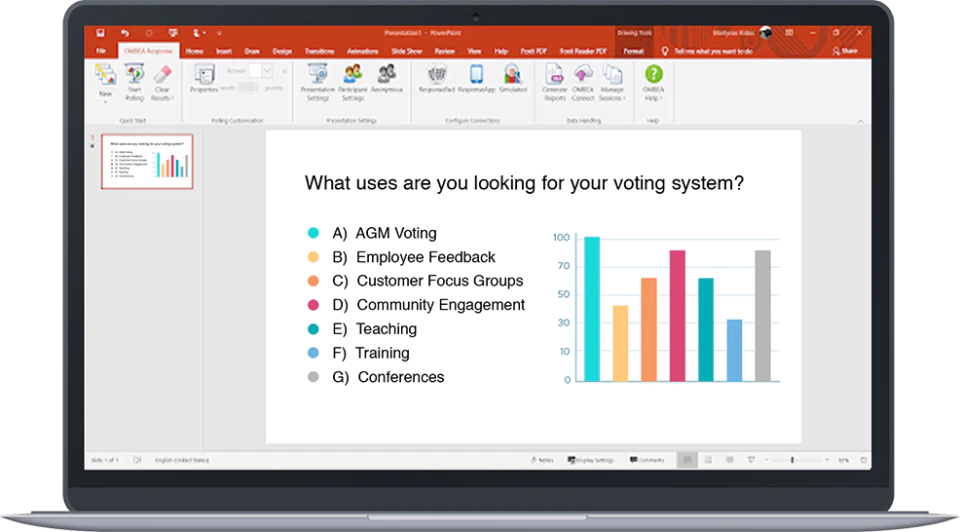The width and height of the screenshot is (960, 532).
Task: Click the Undo arrow icon
Action: coord(125,33)
